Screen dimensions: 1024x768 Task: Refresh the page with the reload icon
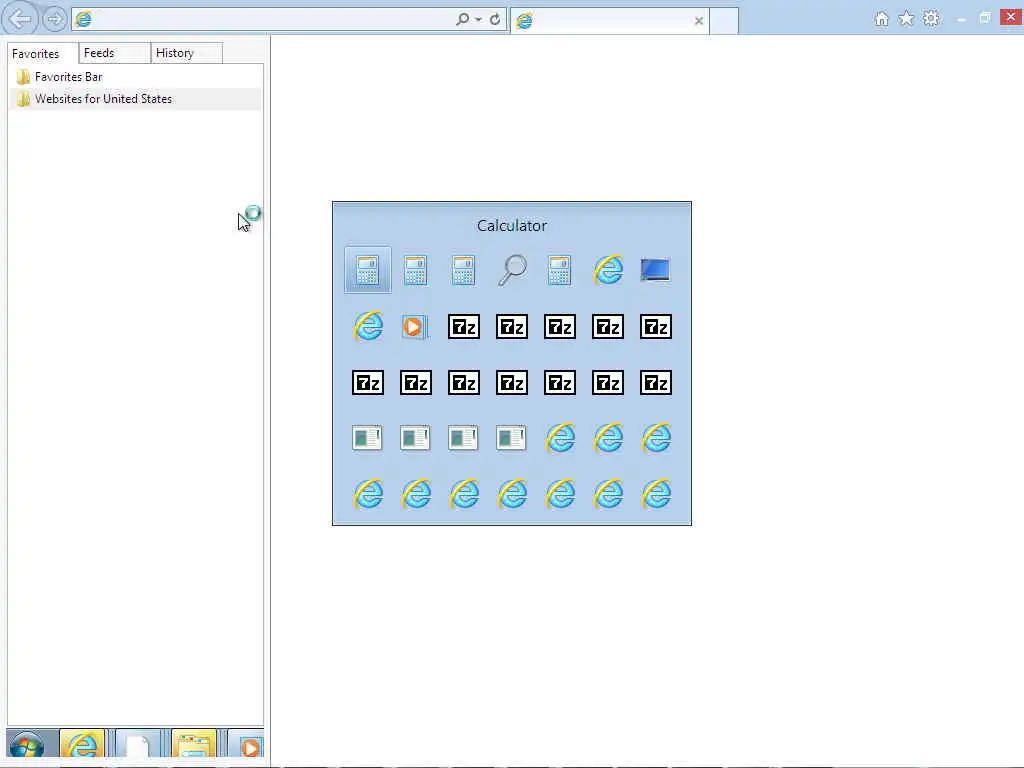coord(495,19)
